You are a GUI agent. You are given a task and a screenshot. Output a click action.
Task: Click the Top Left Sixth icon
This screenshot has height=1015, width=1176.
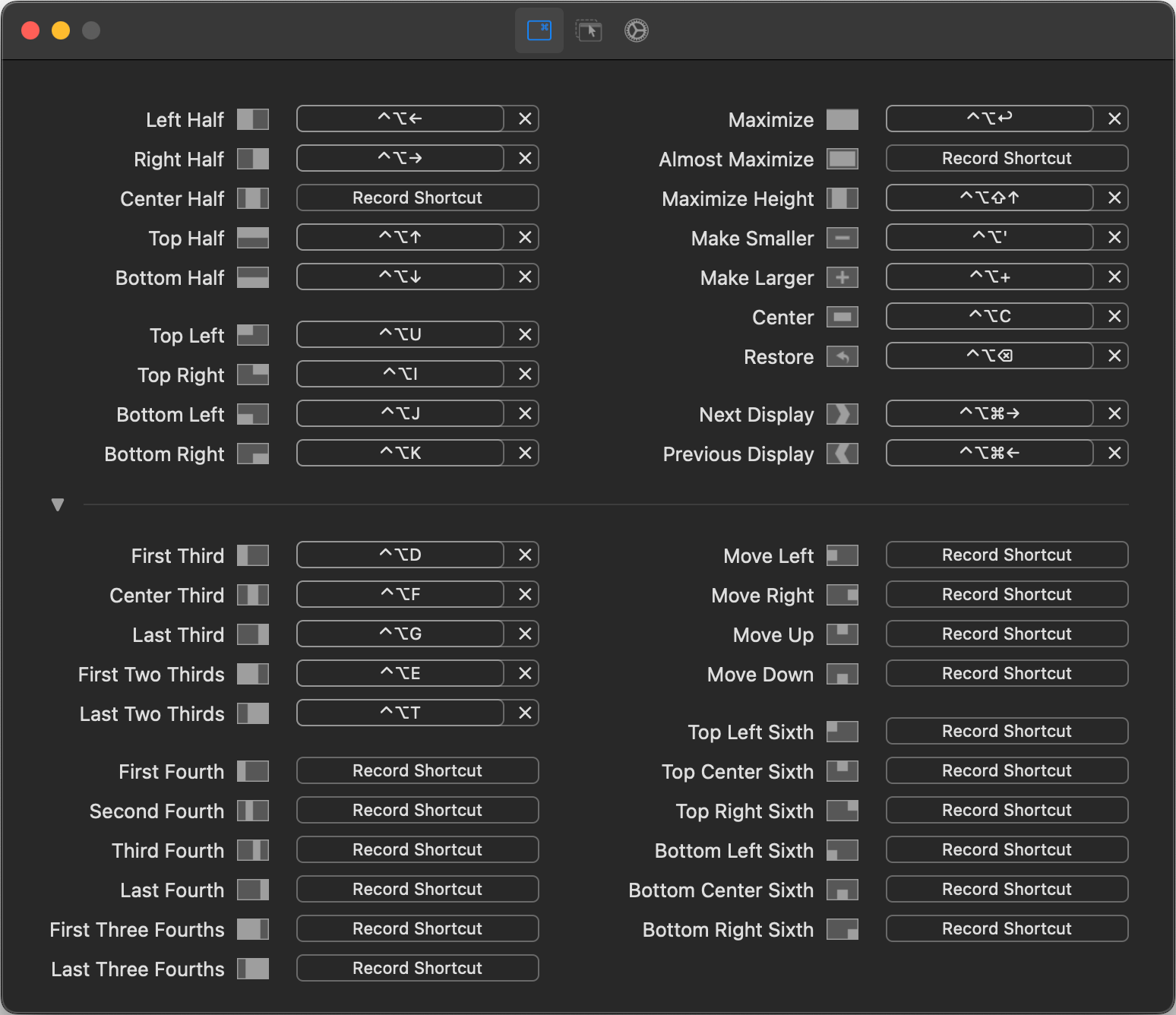click(842, 732)
